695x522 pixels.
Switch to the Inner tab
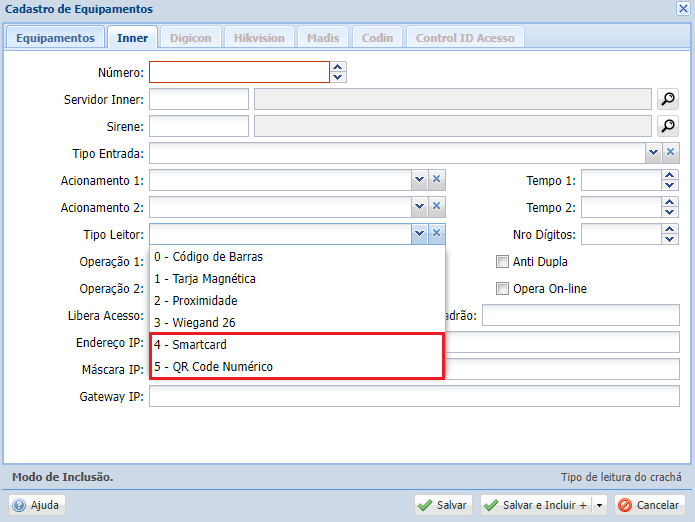tap(133, 38)
